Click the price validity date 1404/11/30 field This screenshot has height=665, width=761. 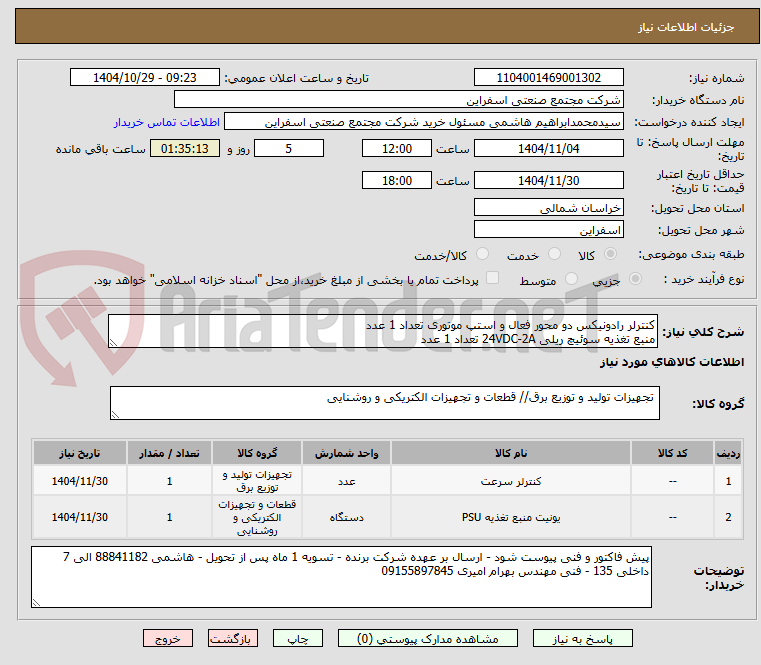pos(548,181)
